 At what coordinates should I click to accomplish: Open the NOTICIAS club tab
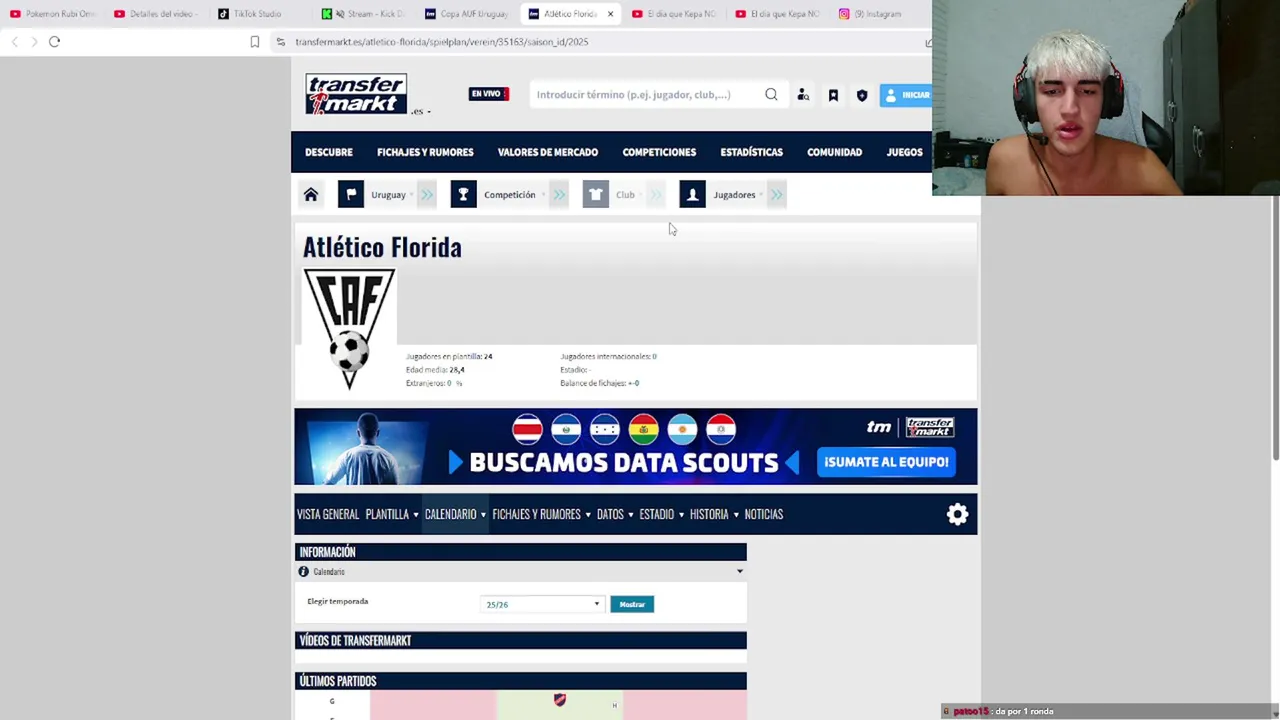pos(763,515)
